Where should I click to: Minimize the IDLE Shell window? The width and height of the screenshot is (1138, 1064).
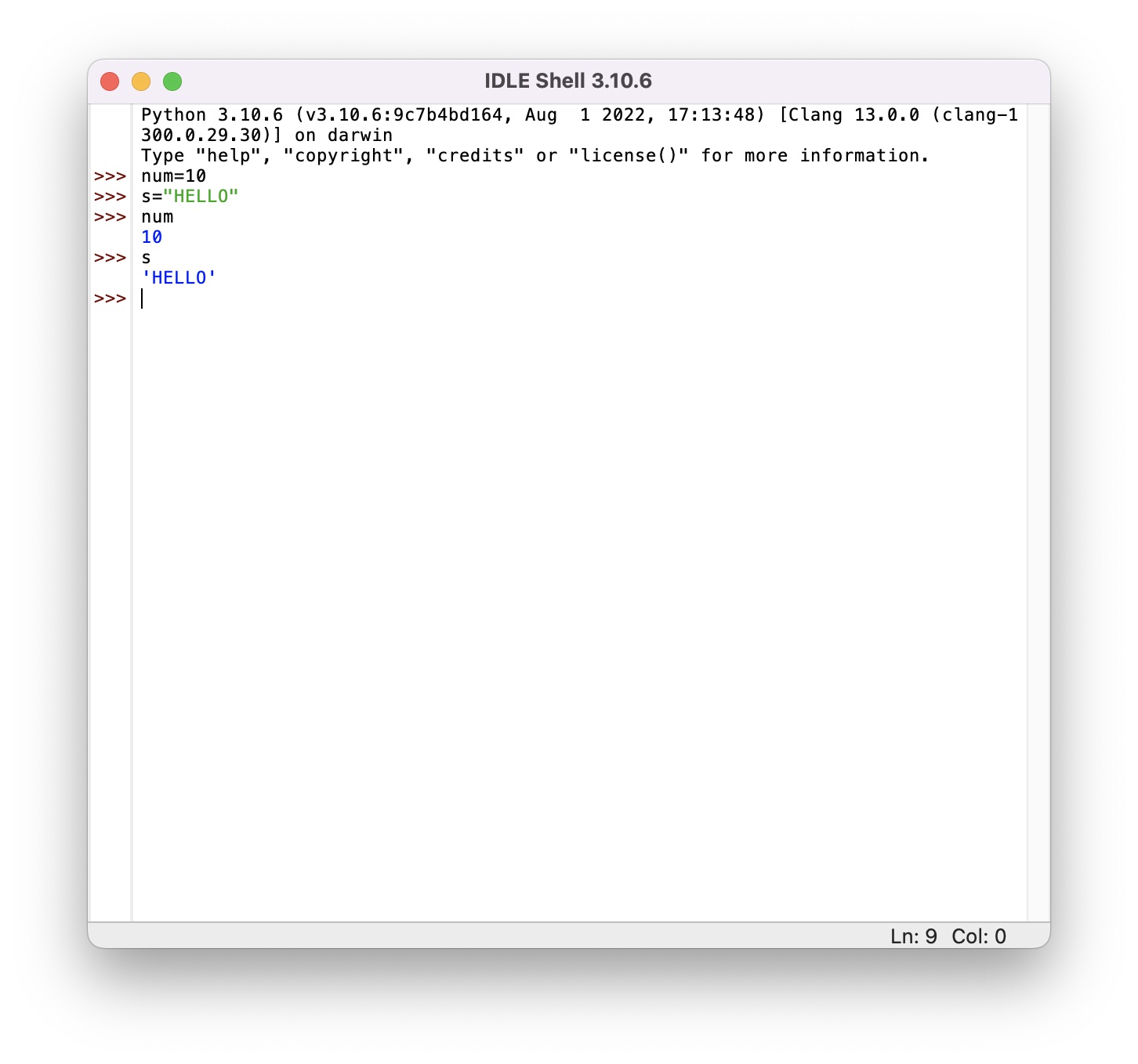pos(141,81)
